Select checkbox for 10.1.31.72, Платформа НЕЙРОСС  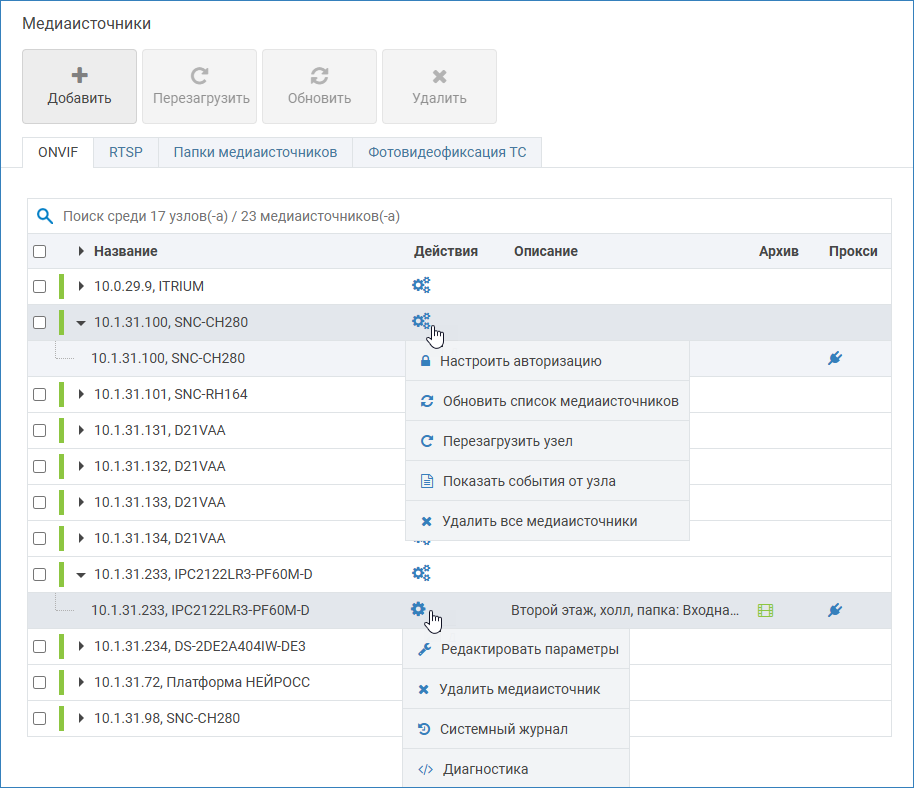tap(39, 682)
